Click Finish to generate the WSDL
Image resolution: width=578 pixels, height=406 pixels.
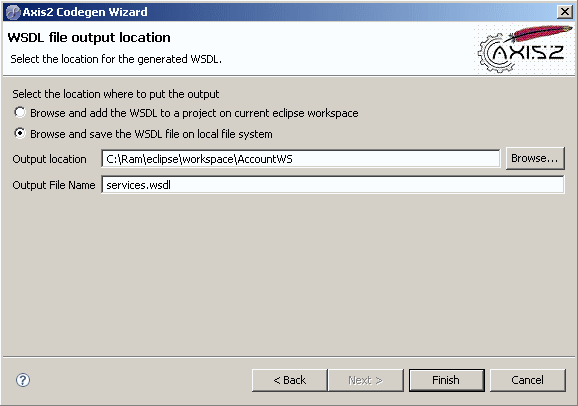[x=446, y=380]
